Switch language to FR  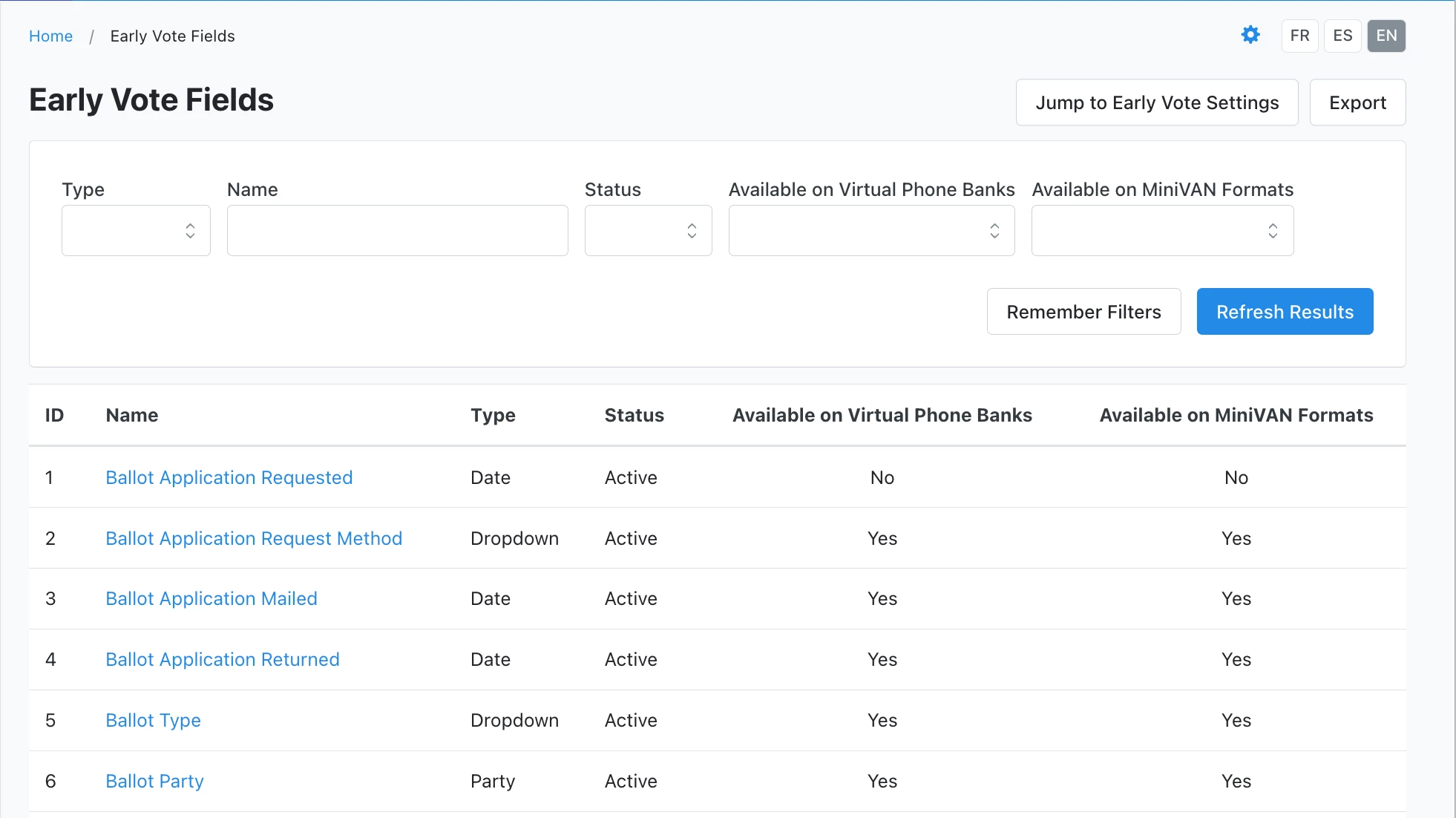point(1299,36)
